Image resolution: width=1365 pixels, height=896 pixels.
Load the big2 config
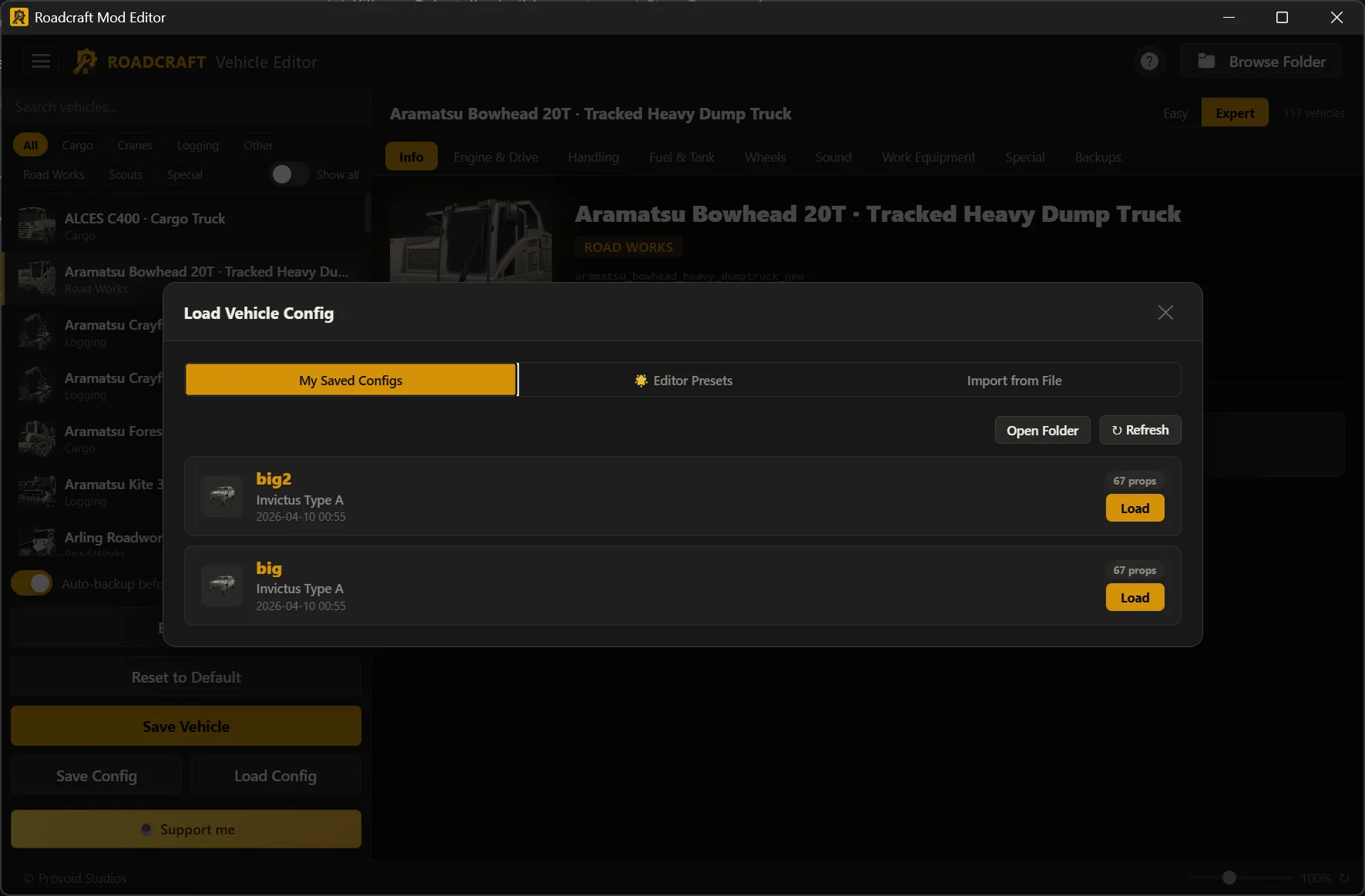point(1135,508)
